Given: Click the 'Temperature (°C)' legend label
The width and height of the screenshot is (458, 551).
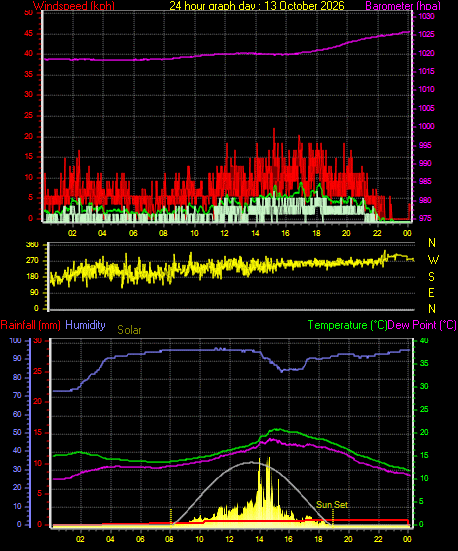Looking at the screenshot, I should (x=347, y=325).
